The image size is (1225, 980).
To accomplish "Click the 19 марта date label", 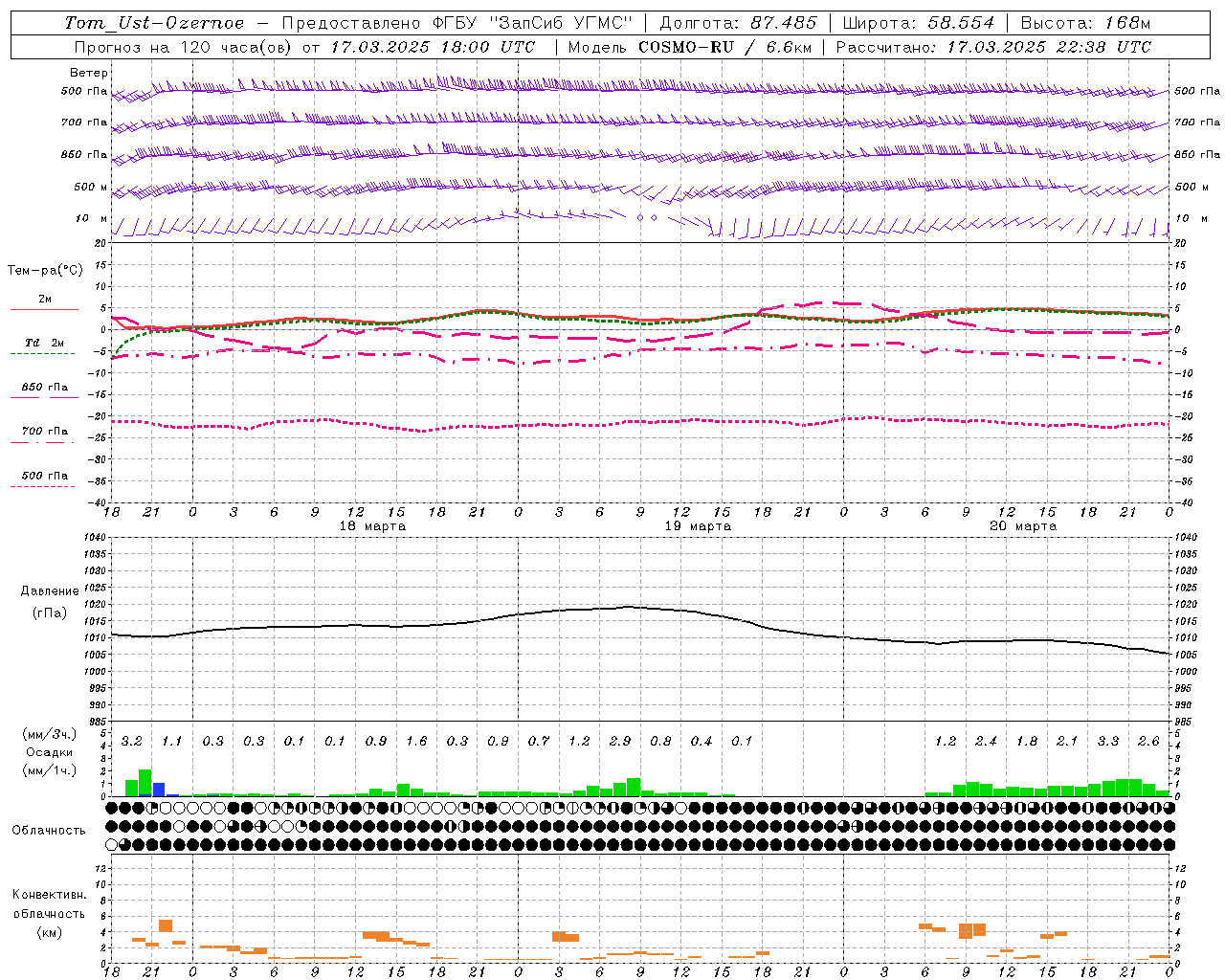I will tap(698, 526).
